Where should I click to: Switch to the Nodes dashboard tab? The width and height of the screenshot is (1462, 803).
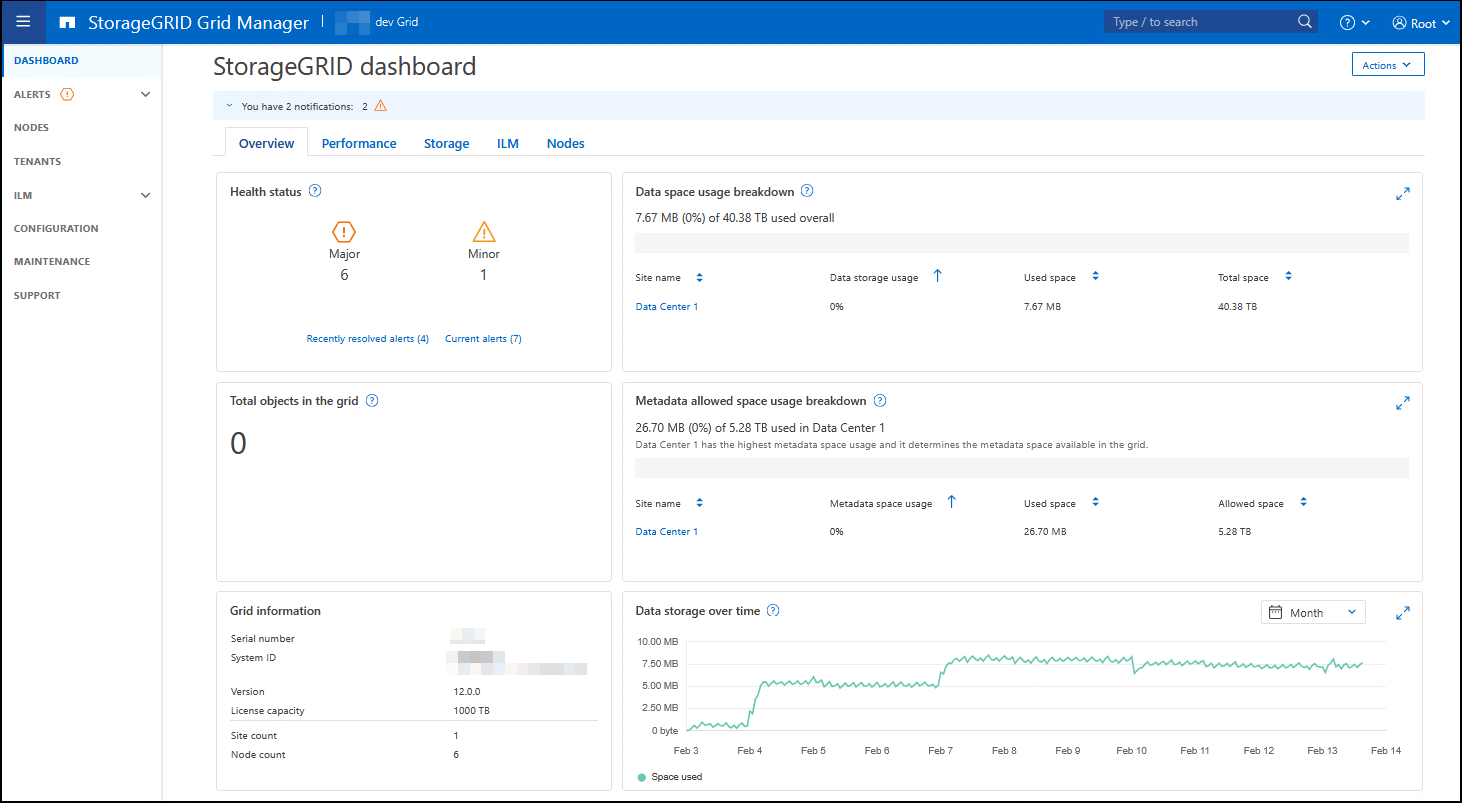coord(565,143)
